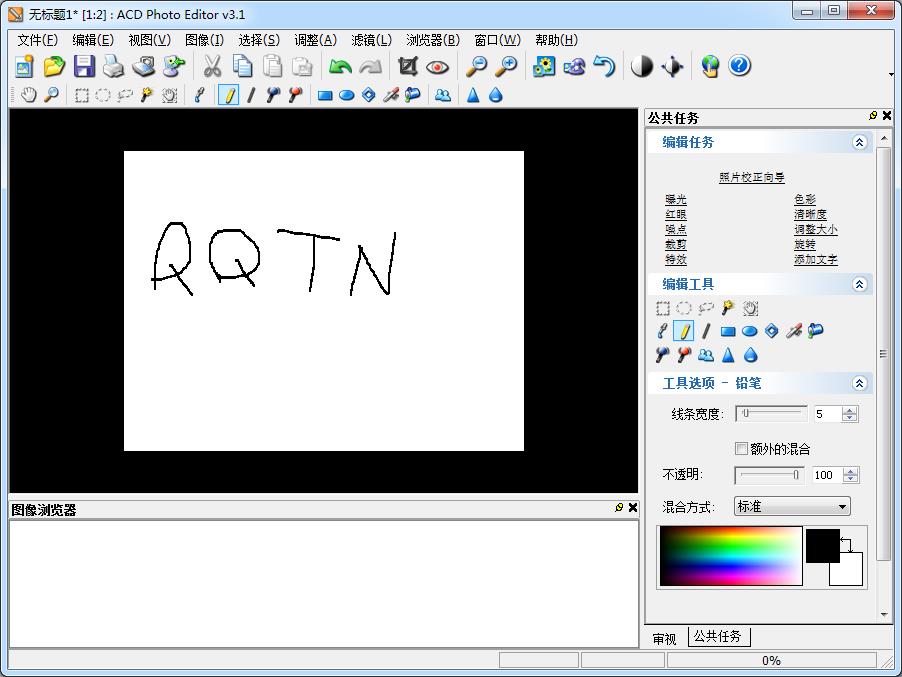Click the red-eye removal icon in toolbar

pyautogui.click(x=437, y=66)
